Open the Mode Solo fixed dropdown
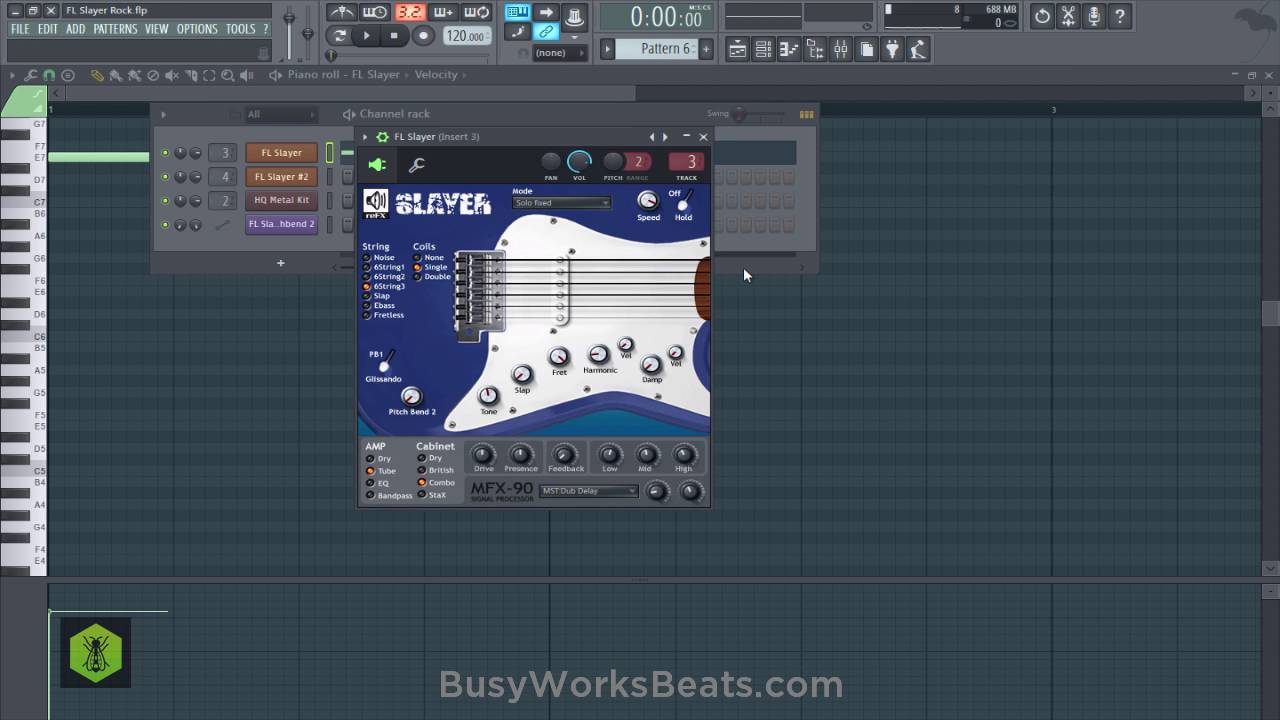Viewport: 1280px width, 720px height. tap(561, 203)
